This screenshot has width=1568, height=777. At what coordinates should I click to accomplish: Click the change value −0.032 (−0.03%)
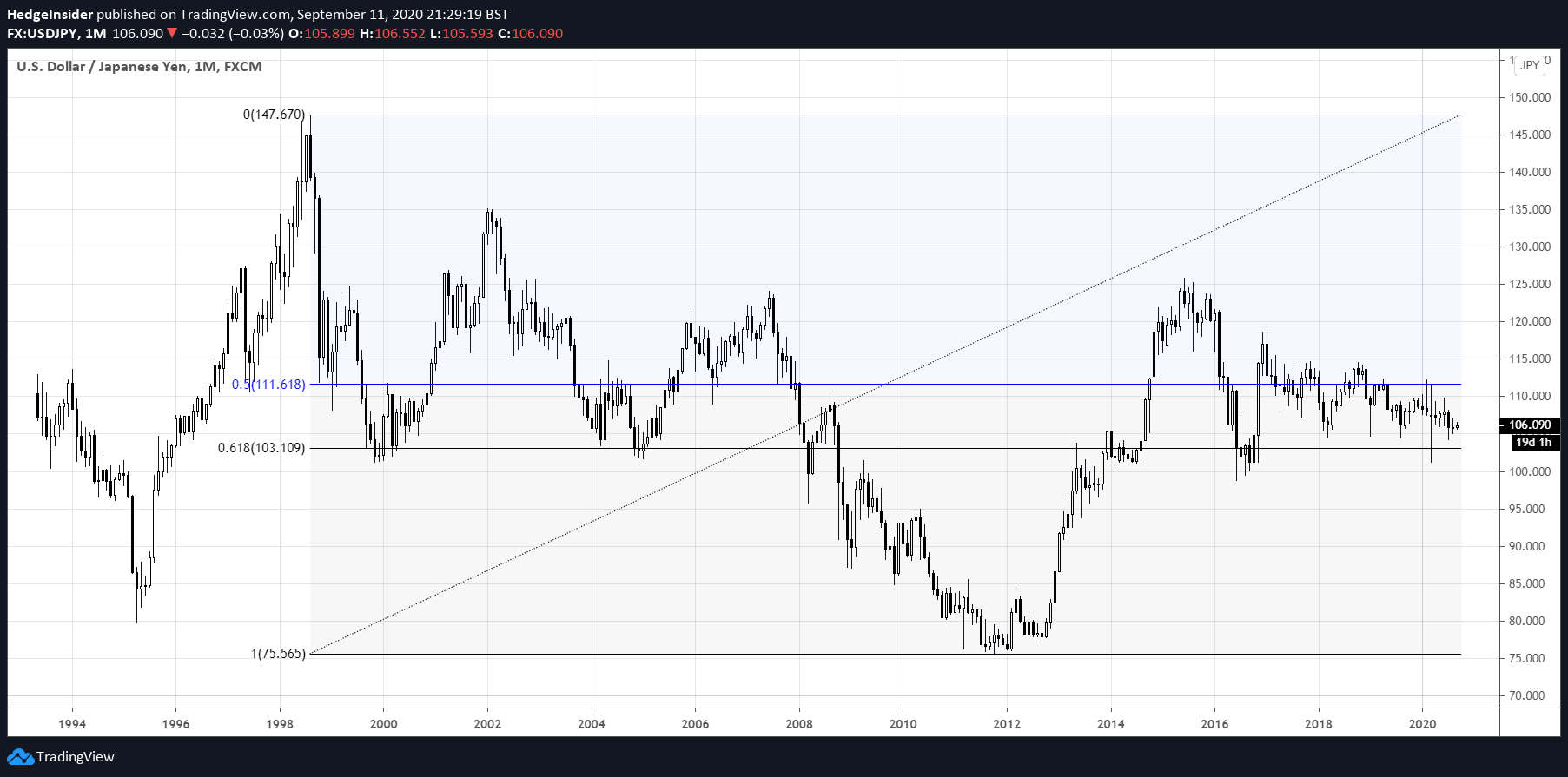pyautogui.click(x=233, y=34)
